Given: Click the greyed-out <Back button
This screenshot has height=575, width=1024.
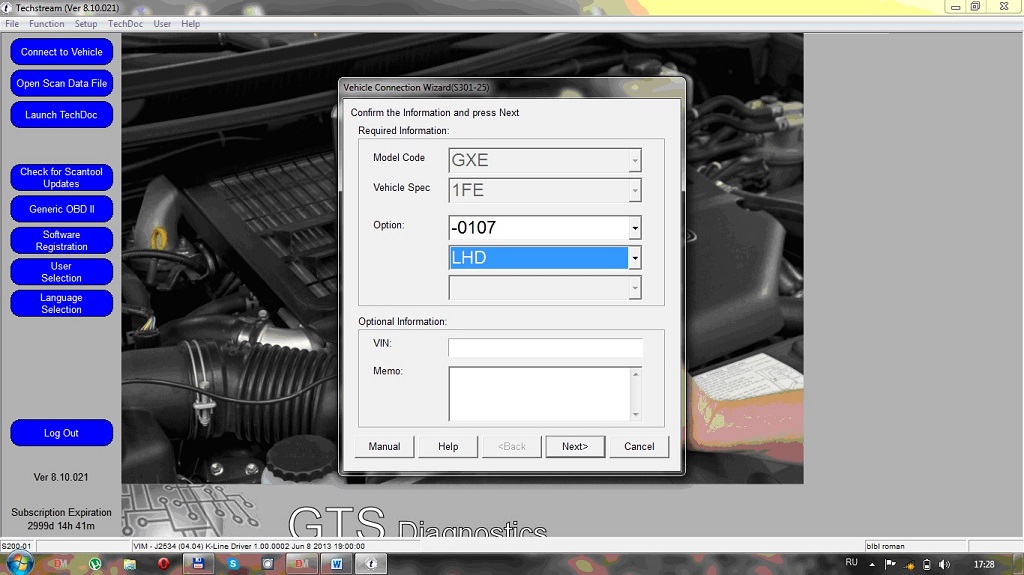Looking at the screenshot, I should (512, 446).
